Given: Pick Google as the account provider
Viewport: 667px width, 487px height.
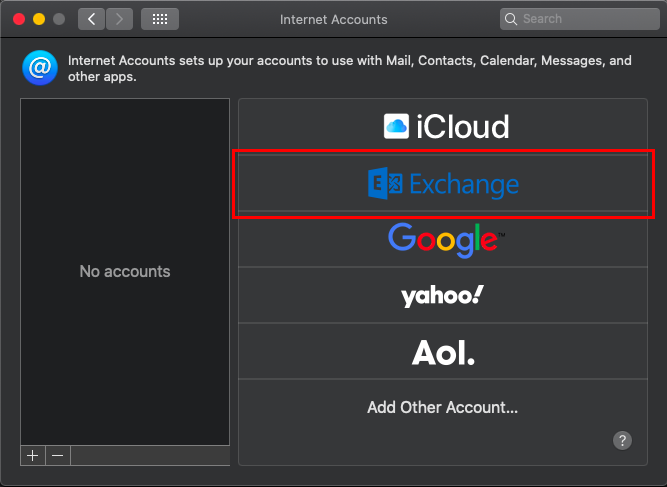Looking at the screenshot, I should [x=445, y=238].
